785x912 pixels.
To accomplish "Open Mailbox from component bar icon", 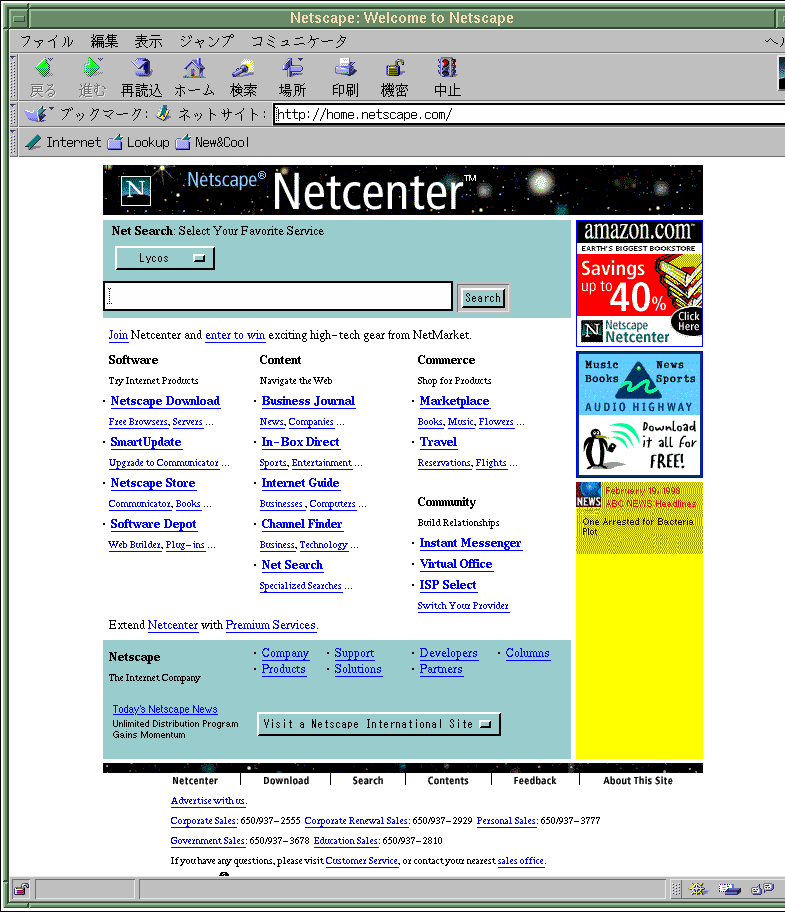I will [x=729, y=889].
